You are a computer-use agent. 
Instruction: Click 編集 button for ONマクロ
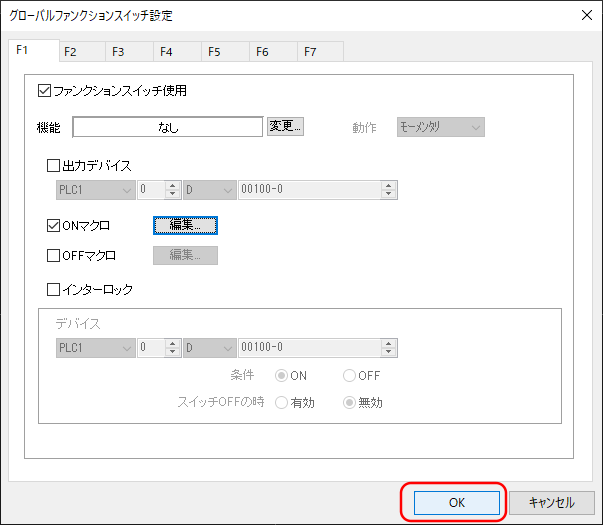185,226
